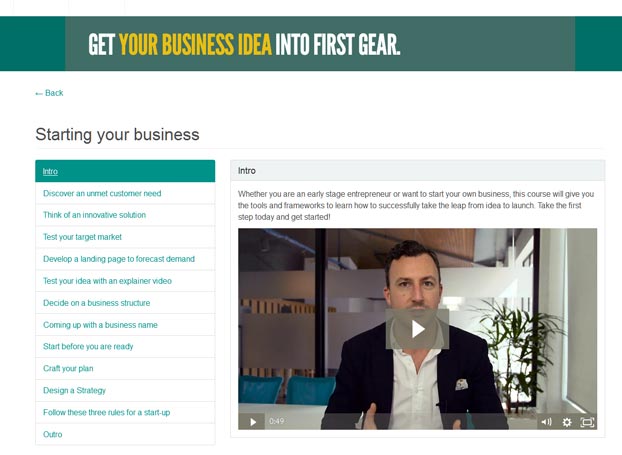The height and width of the screenshot is (455, 622).
Task: Select Test your idea with an explainer video
Action: pos(125,281)
